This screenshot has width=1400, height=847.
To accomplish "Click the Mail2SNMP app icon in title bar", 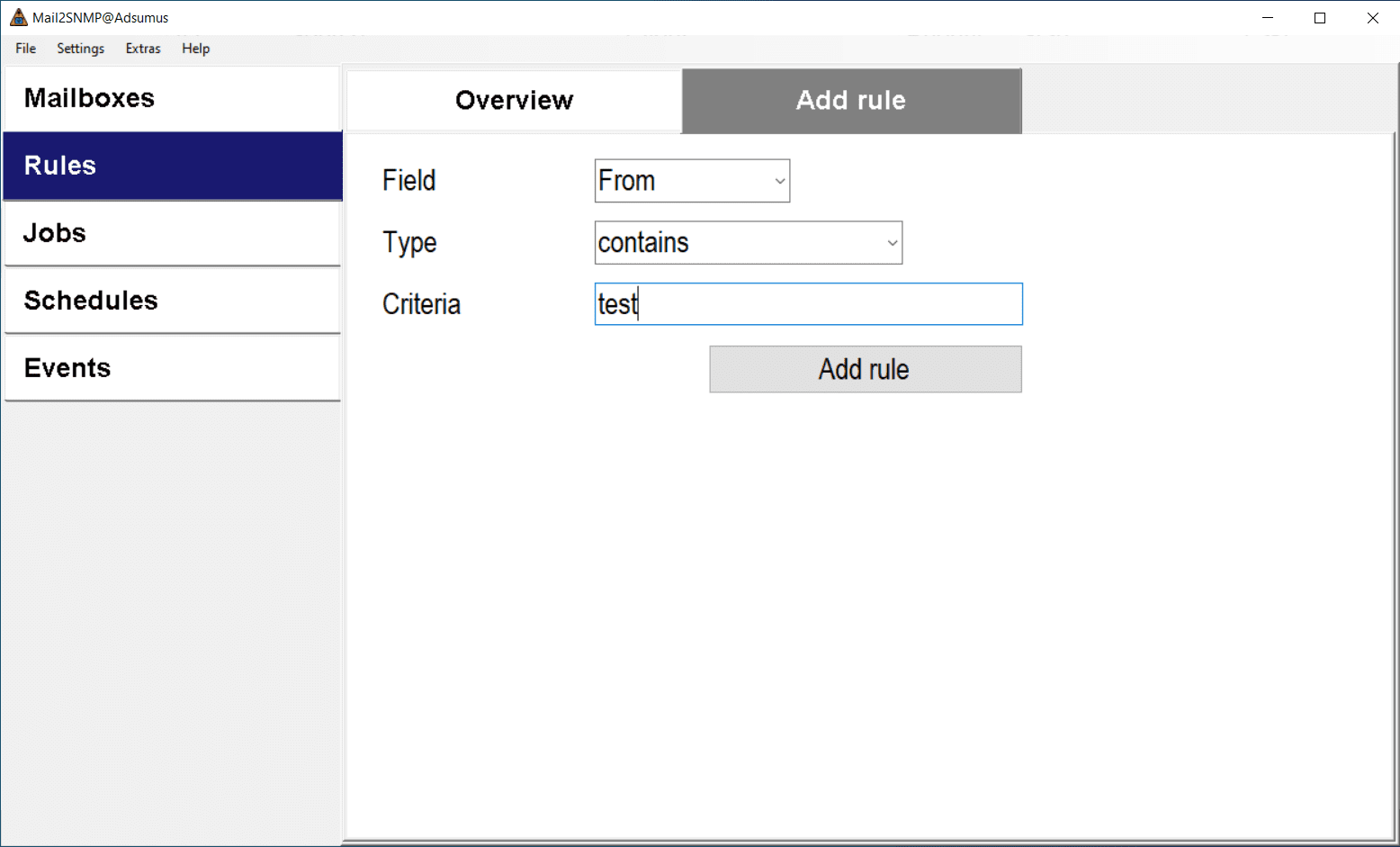I will click(x=18, y=18).
